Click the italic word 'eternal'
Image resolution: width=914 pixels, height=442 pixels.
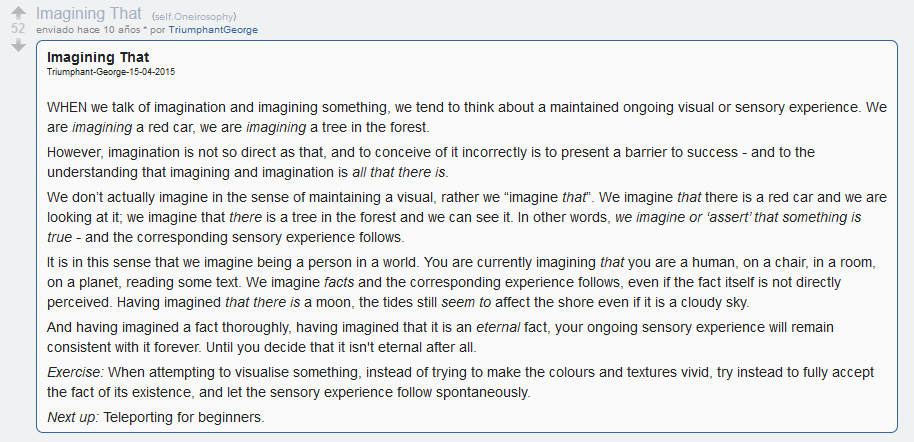tap(498, 328)
